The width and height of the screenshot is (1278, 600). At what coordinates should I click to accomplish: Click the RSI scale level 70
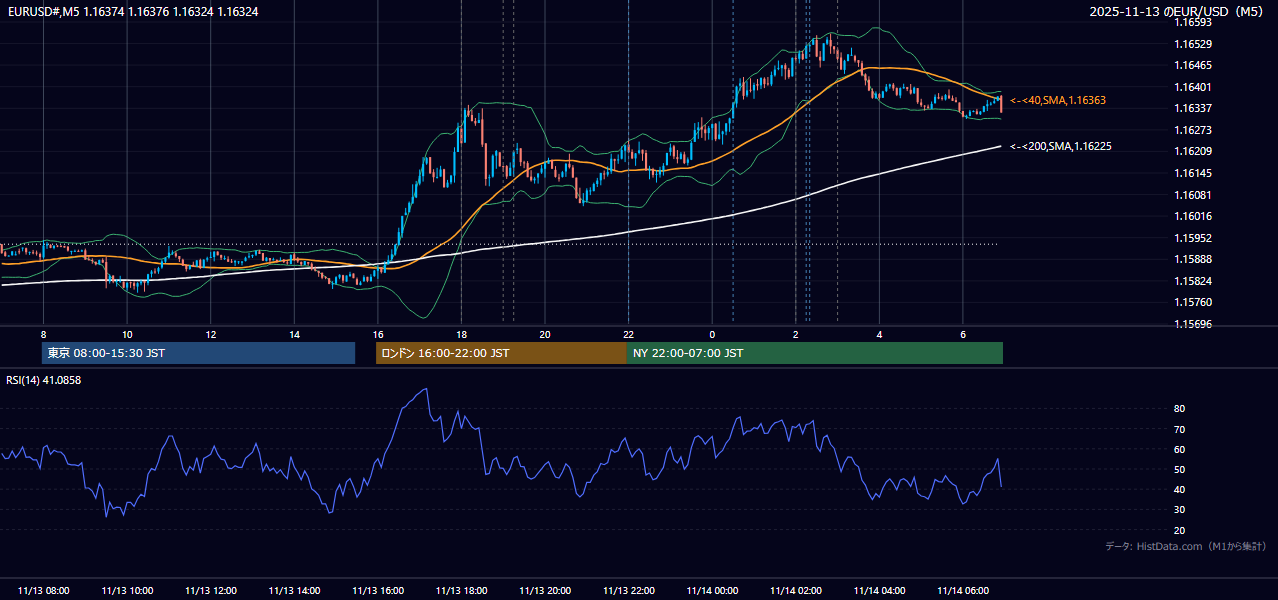[1180, 430]
